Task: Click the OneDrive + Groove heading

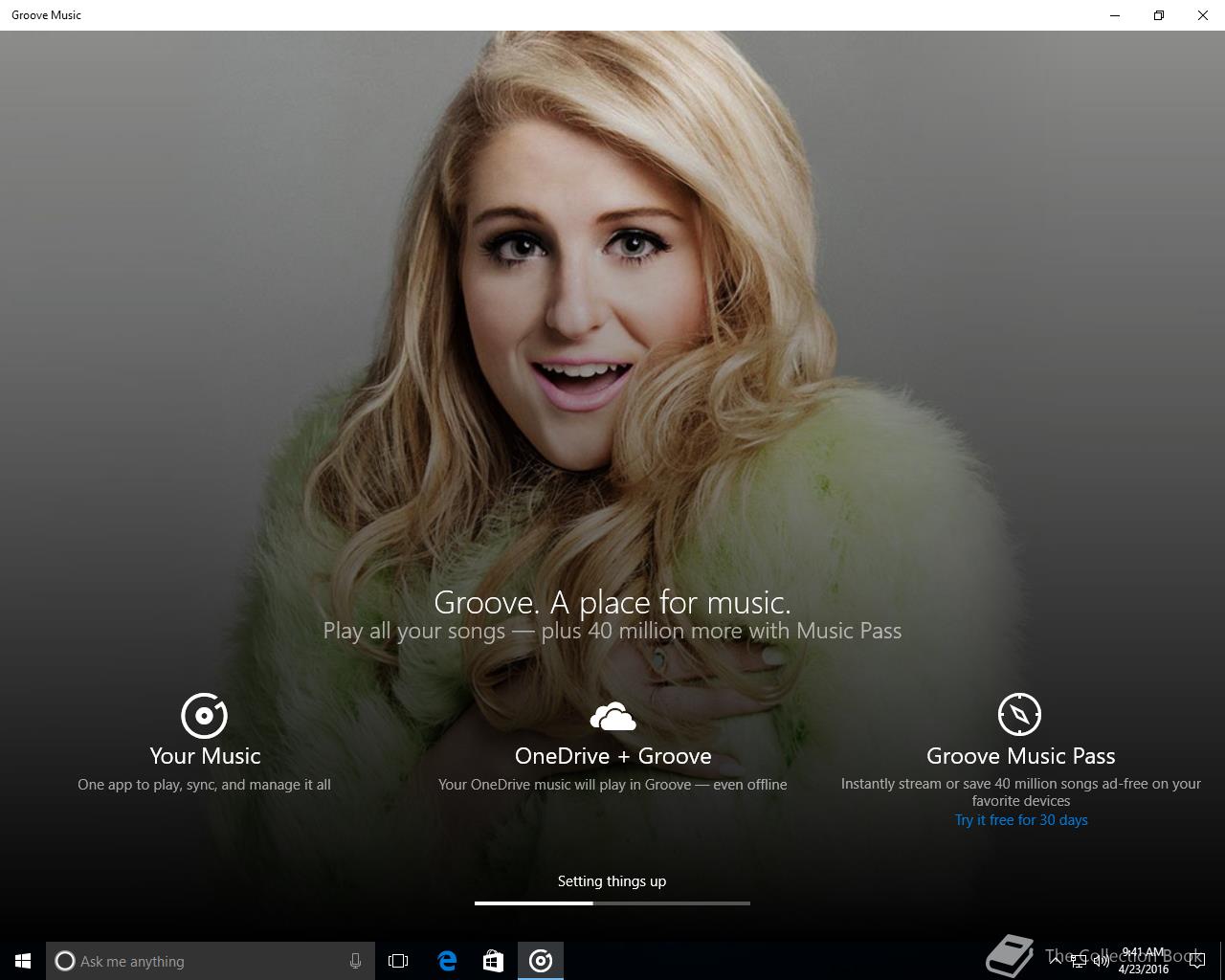Action: tap(612, 756)
